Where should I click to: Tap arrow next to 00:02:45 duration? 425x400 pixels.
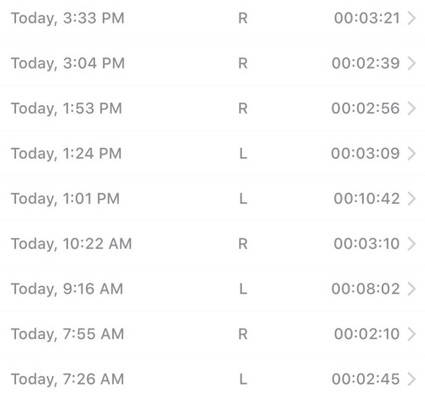click(x=412, y=379)
